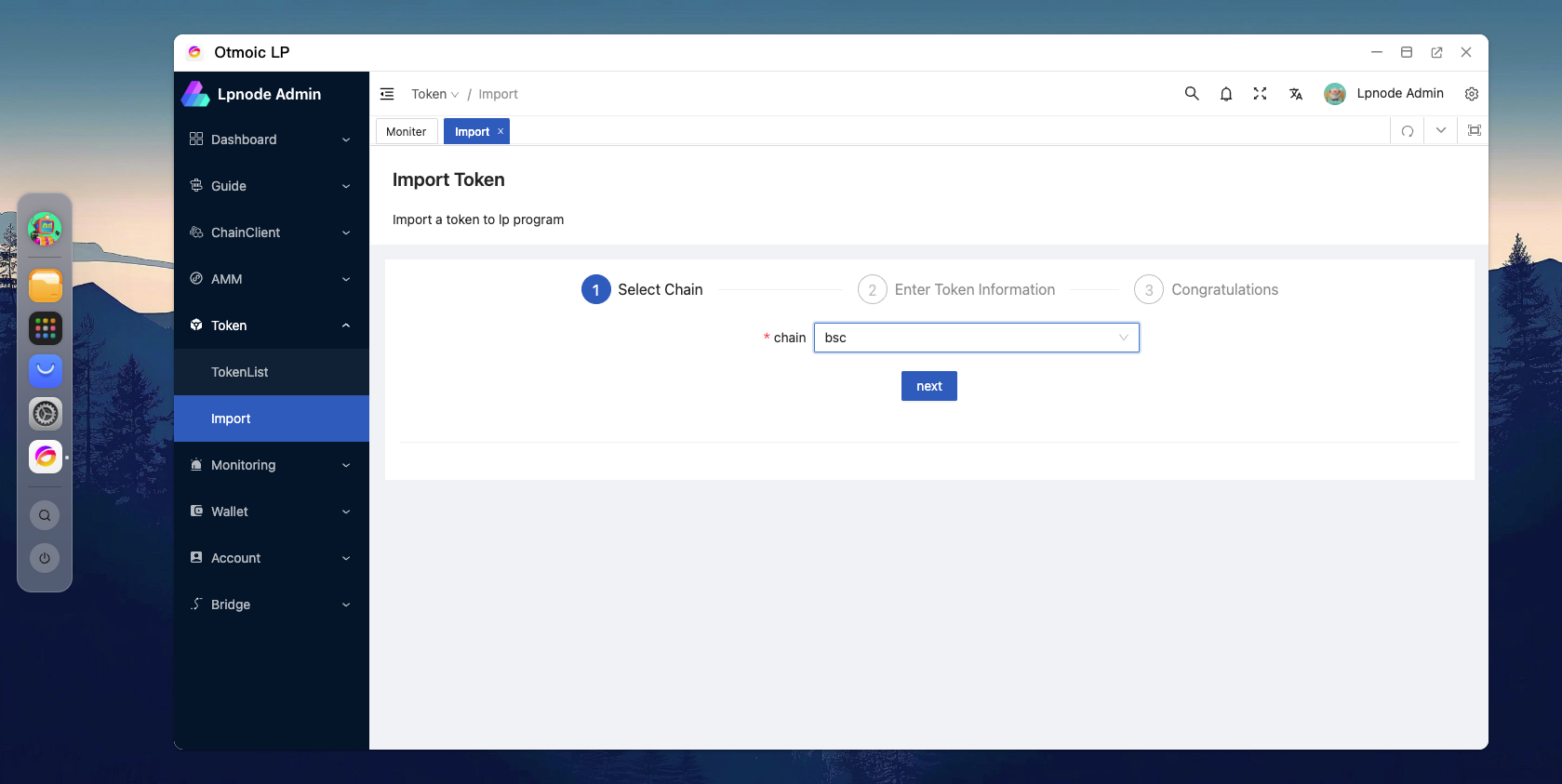Switch to the Moniter tab
This screenshot has width=1562, height=784.
point(407,132)
